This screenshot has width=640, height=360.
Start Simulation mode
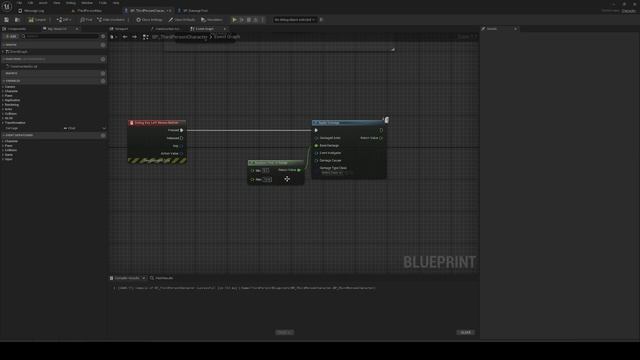(212, 20)
